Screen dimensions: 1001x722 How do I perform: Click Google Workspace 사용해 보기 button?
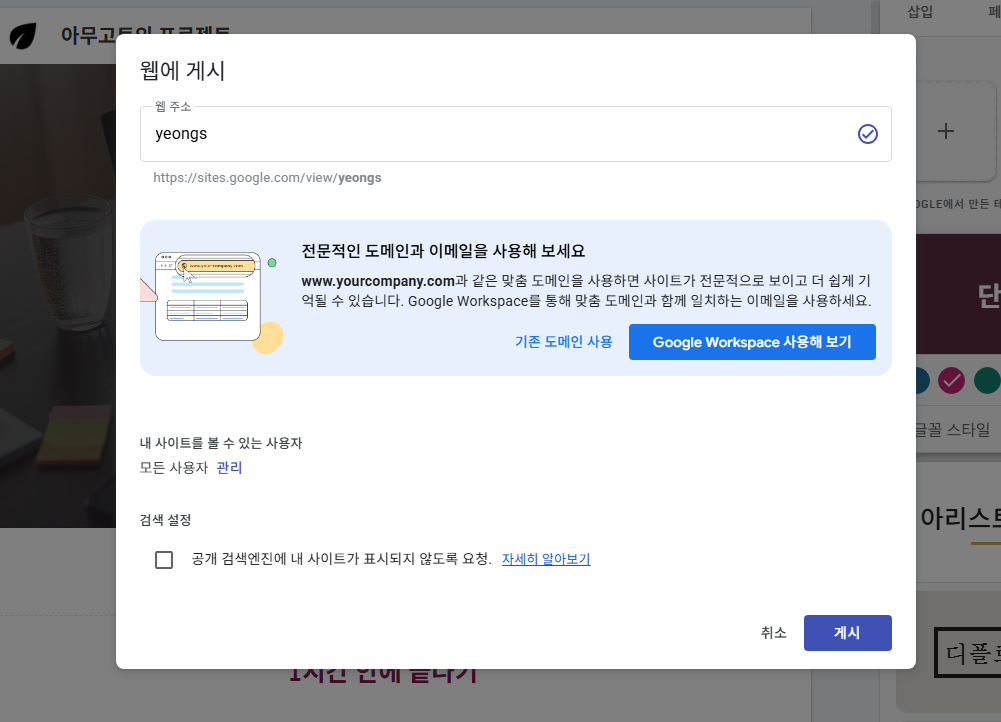coord(752,342)
